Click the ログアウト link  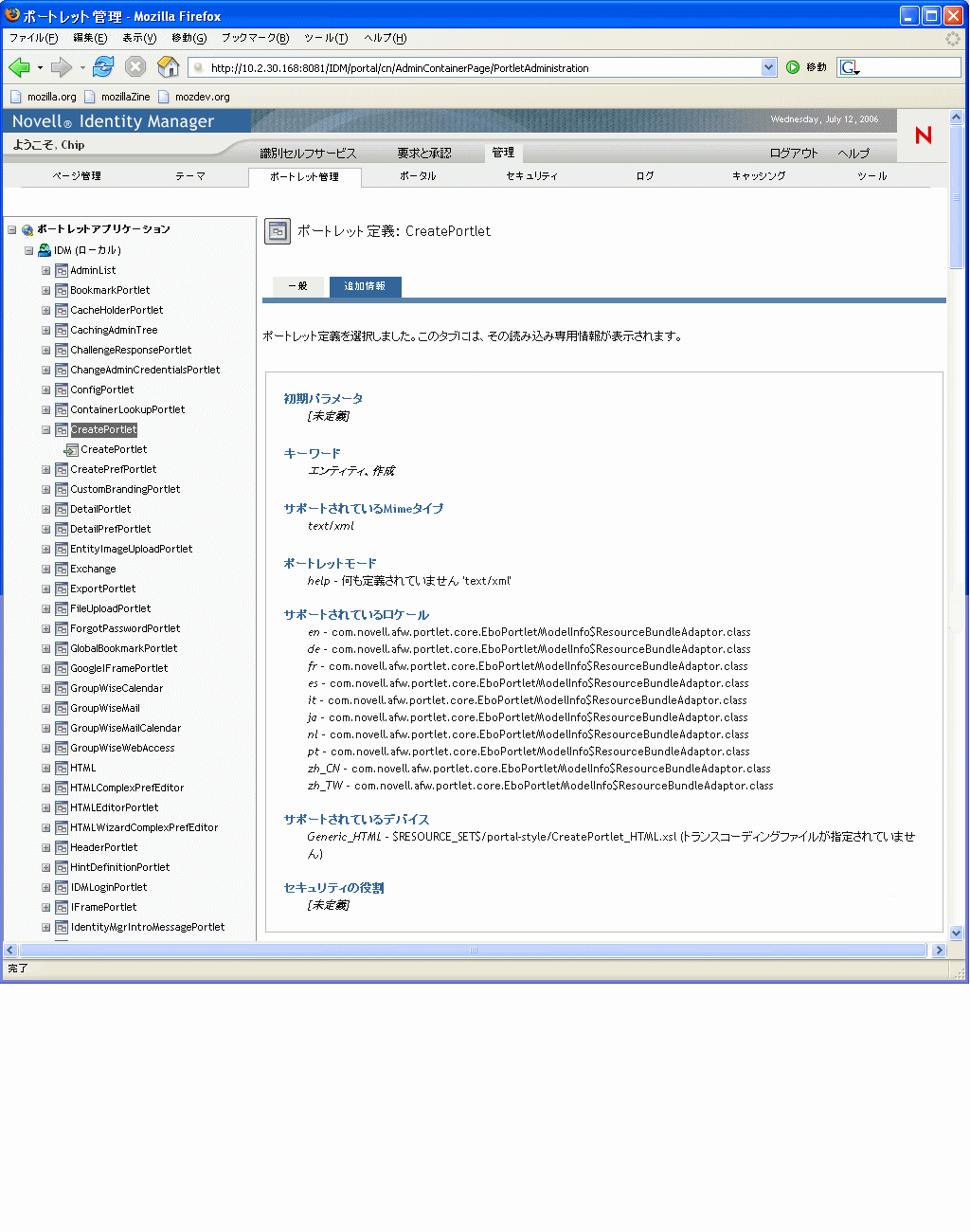click(794, 154)
